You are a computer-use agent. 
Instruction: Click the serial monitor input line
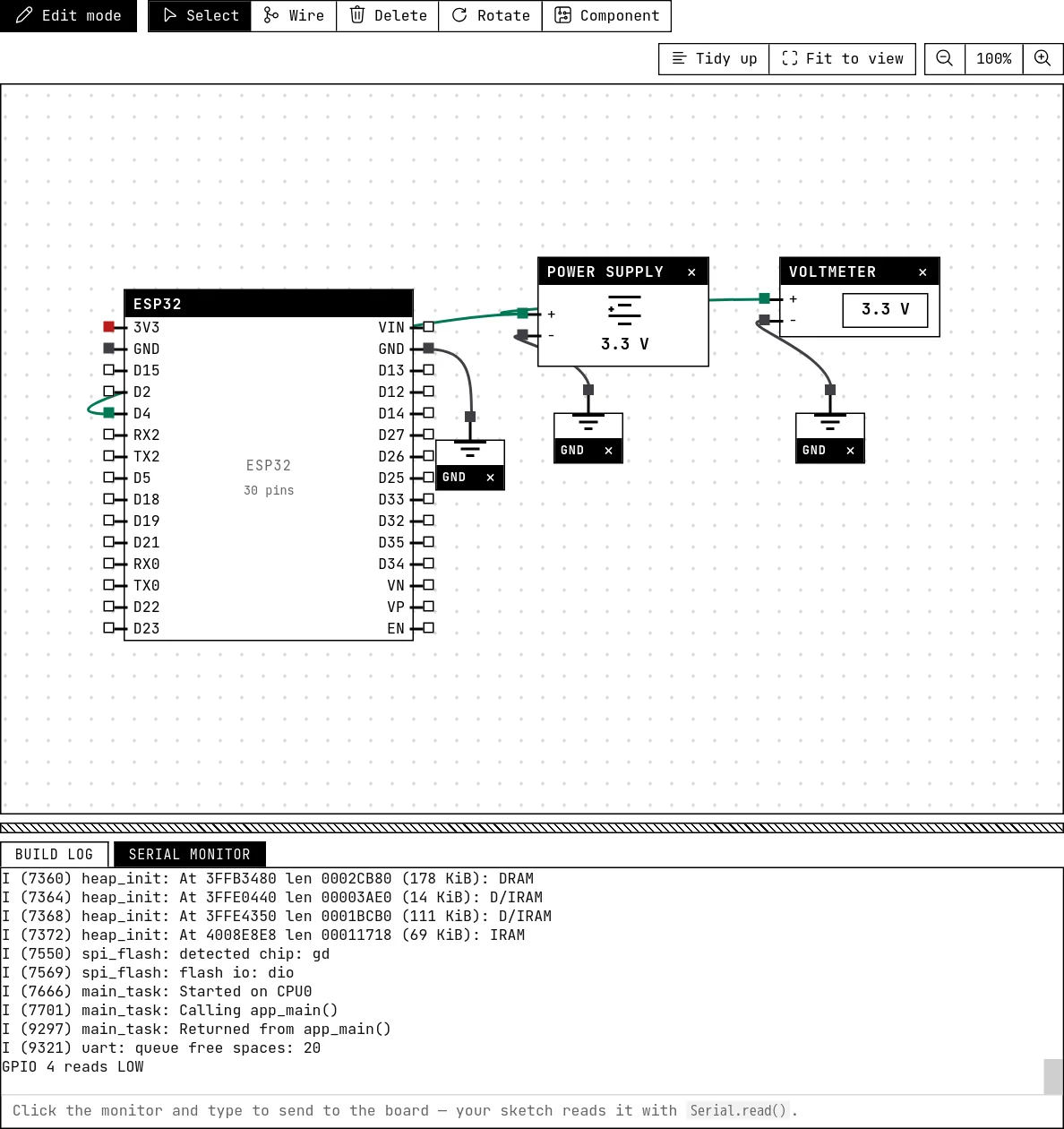point(532,1111)
